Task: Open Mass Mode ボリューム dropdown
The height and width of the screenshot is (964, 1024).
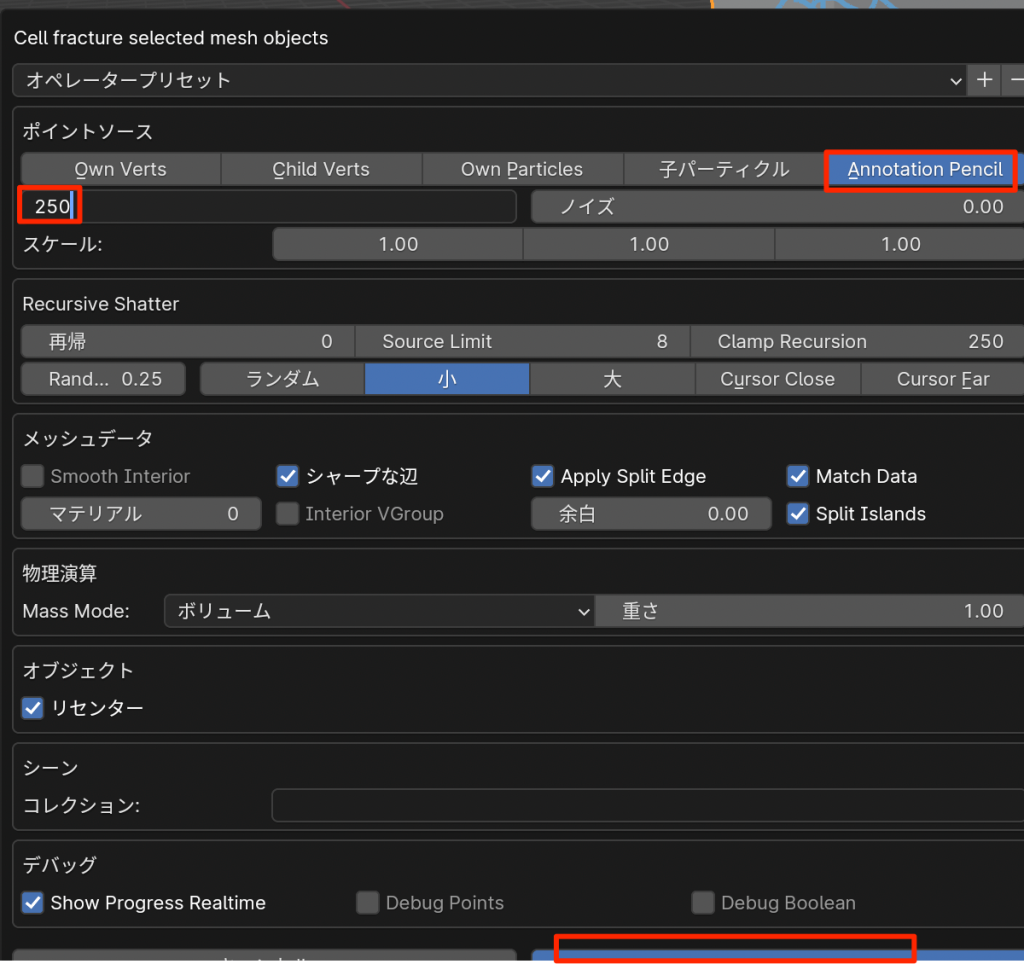Action: [x=379, y=611]
